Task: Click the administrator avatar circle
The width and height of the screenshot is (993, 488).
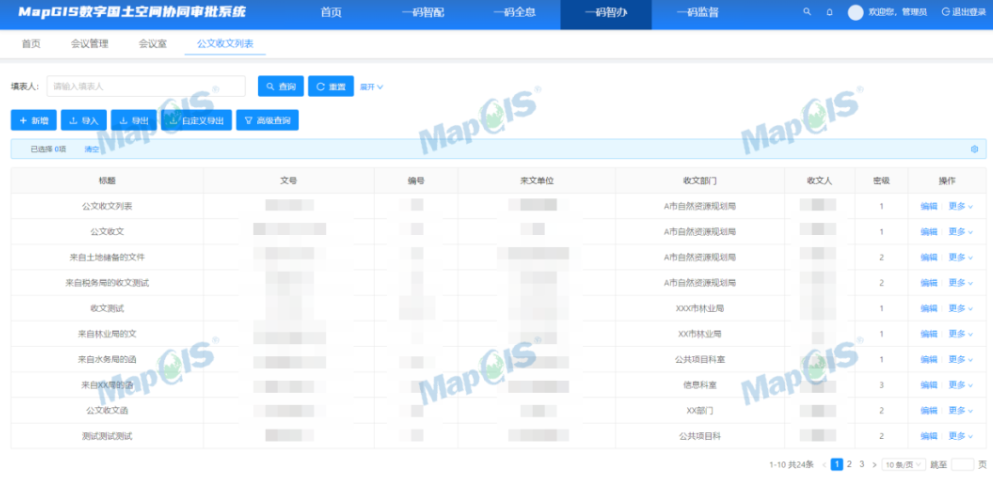Action: pos(855,12)
